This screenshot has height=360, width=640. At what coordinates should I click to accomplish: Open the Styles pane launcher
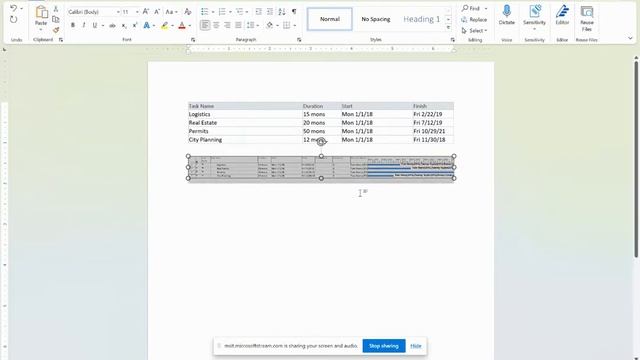453,40
